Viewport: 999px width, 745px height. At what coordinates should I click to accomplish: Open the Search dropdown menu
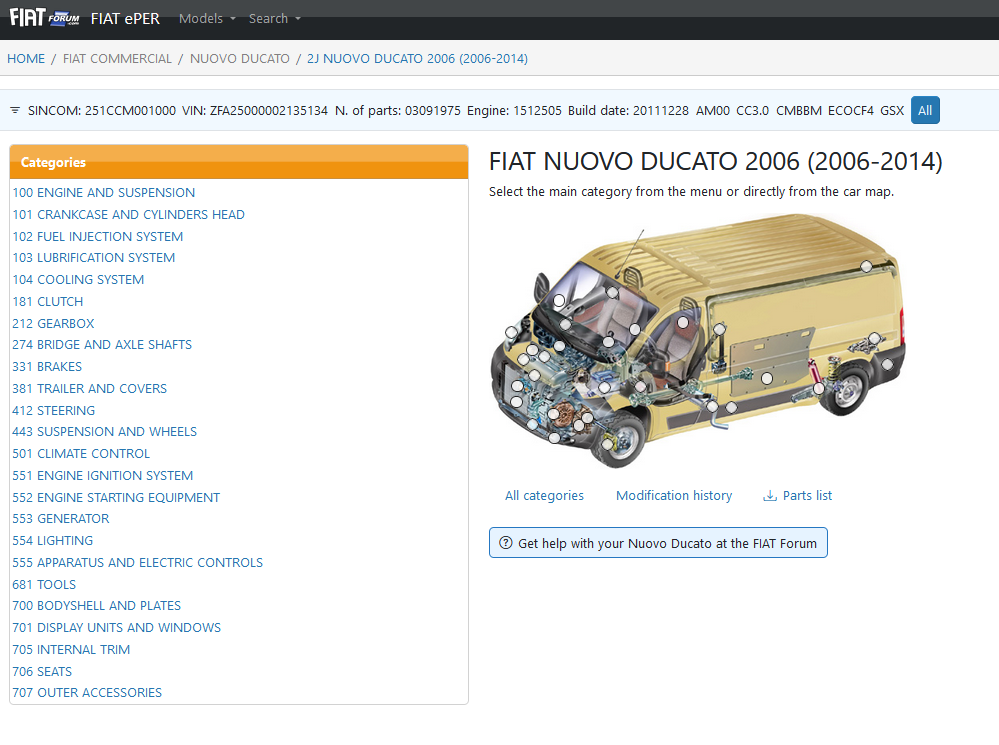275,18
